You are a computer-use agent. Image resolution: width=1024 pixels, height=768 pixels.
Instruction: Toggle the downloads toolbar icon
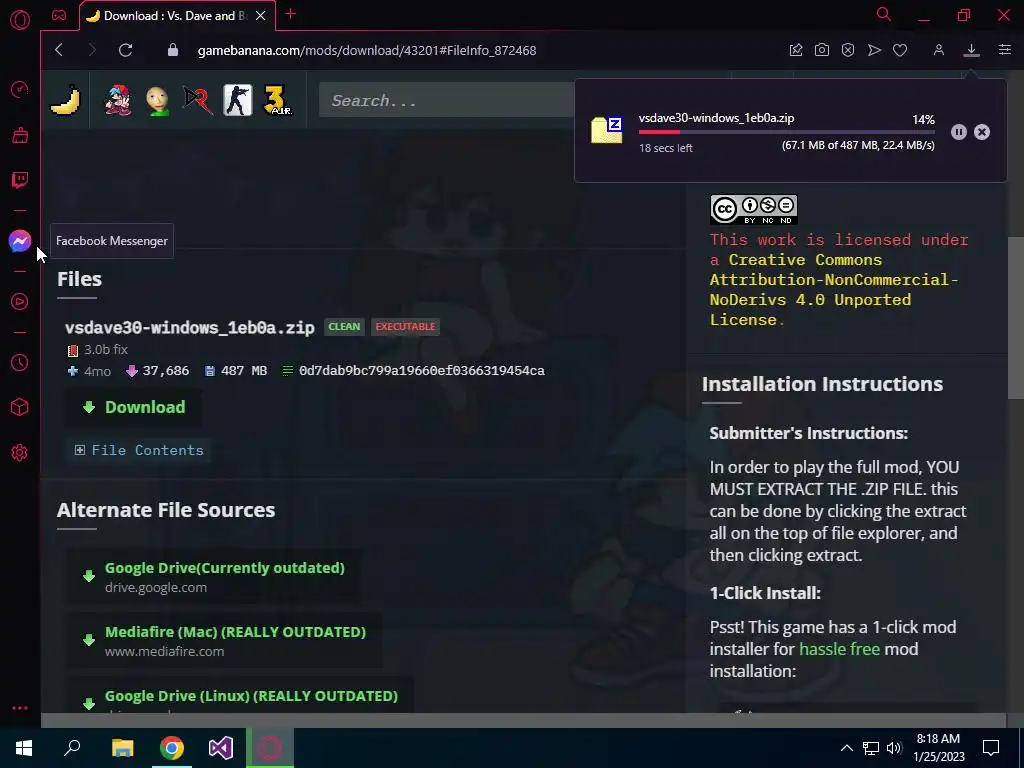(971, 50)
